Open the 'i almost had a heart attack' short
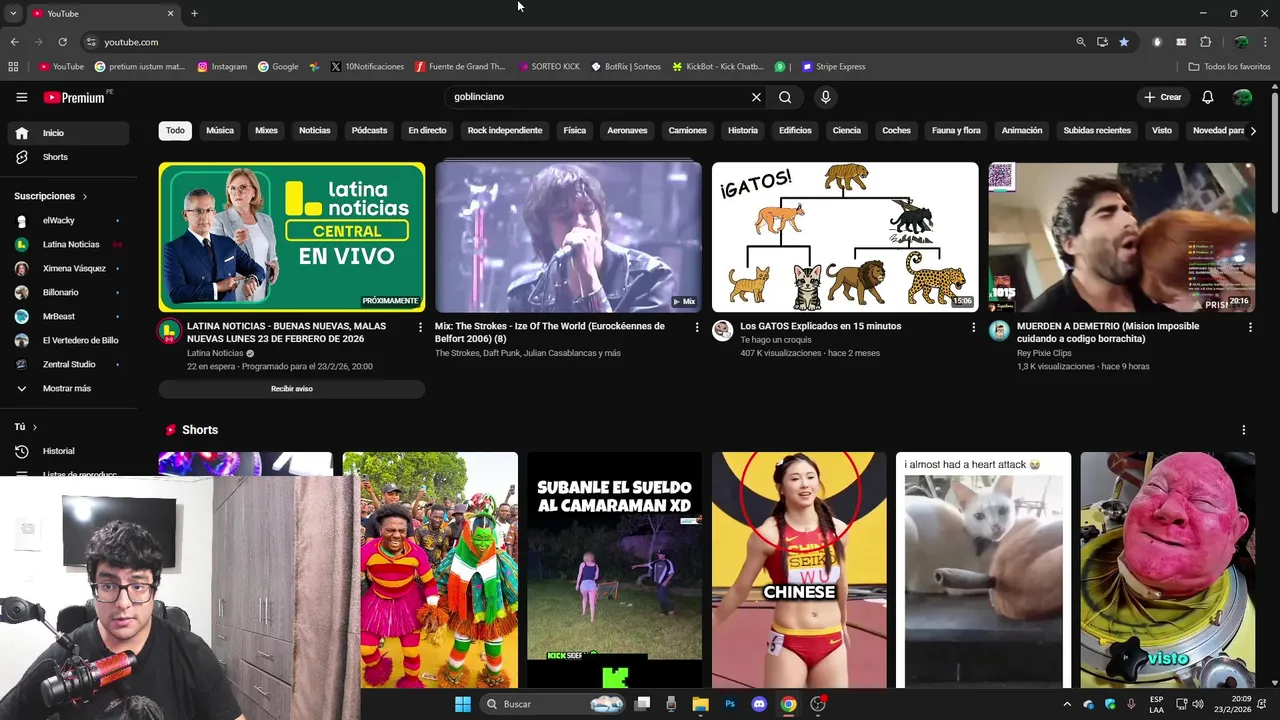The image size is (1280, 720). tap(983, 570)
